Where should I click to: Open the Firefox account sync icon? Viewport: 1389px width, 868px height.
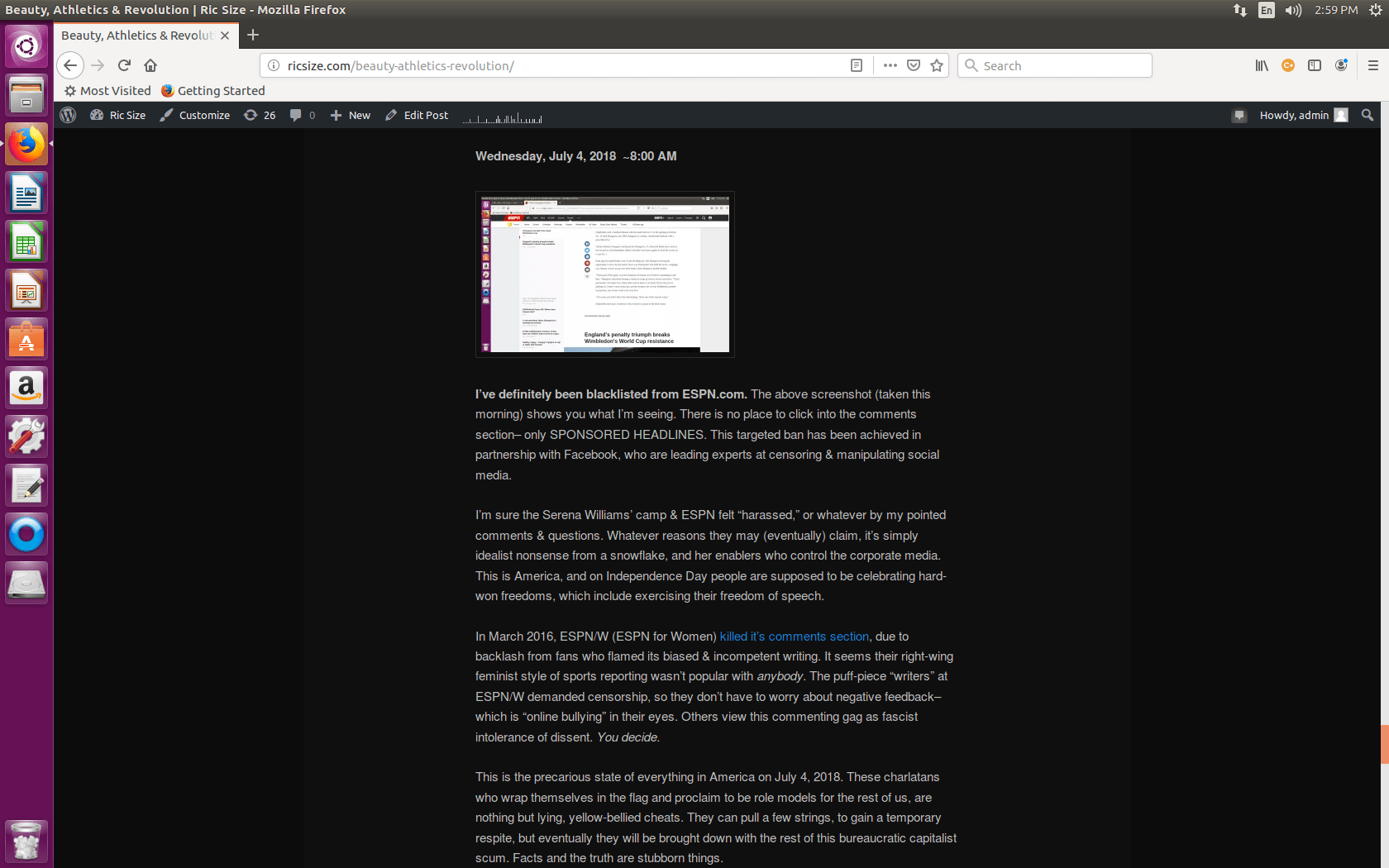point(1341,65)
